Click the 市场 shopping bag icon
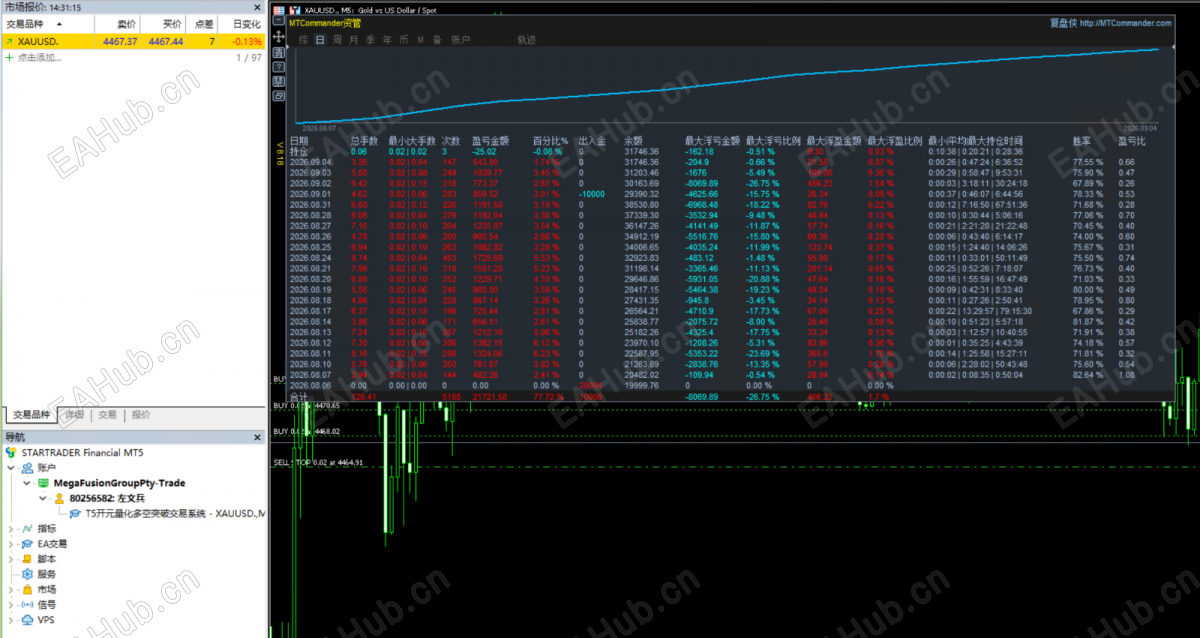 (x=27, y=590)
